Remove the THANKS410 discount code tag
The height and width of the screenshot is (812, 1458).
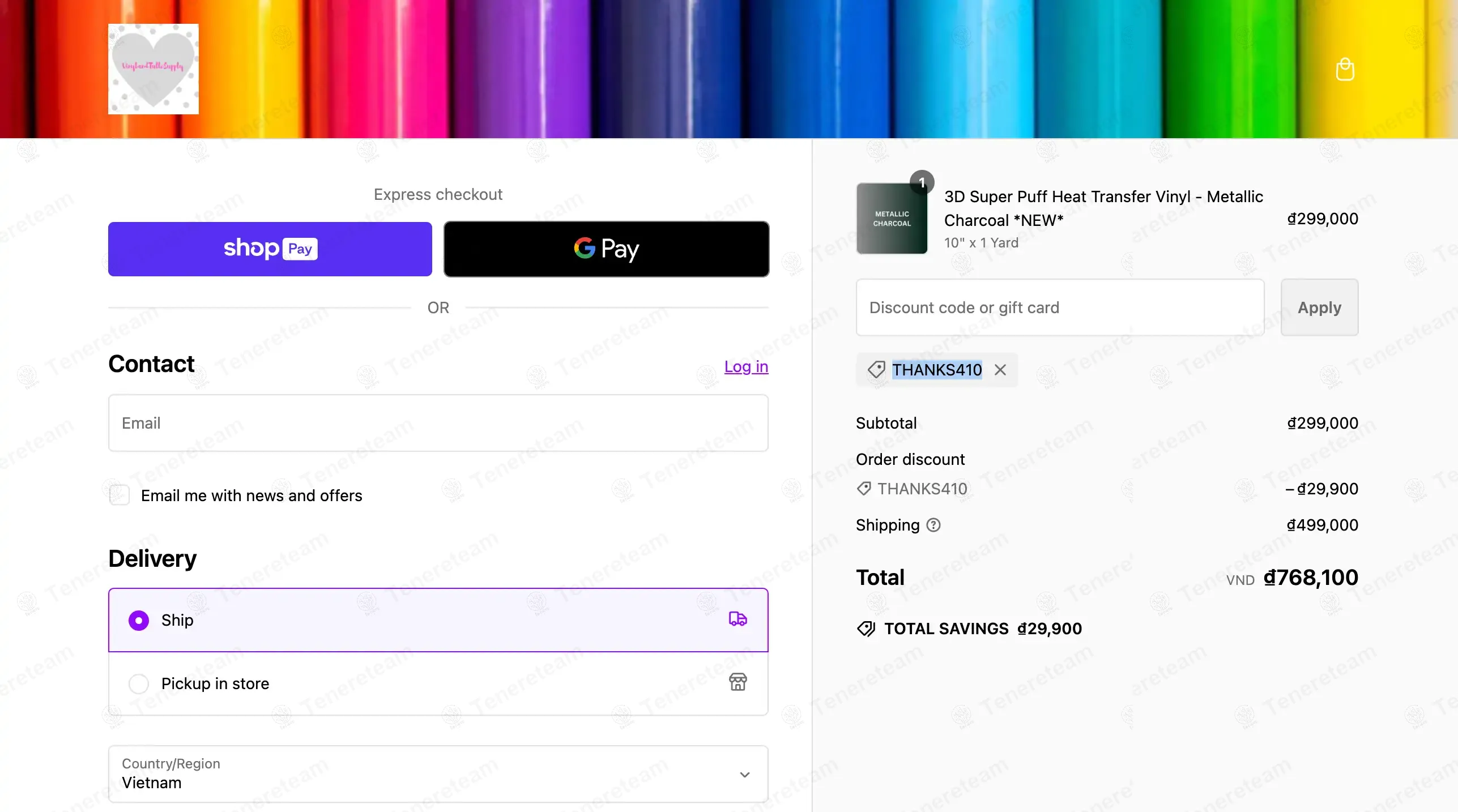coord(1000,370)
